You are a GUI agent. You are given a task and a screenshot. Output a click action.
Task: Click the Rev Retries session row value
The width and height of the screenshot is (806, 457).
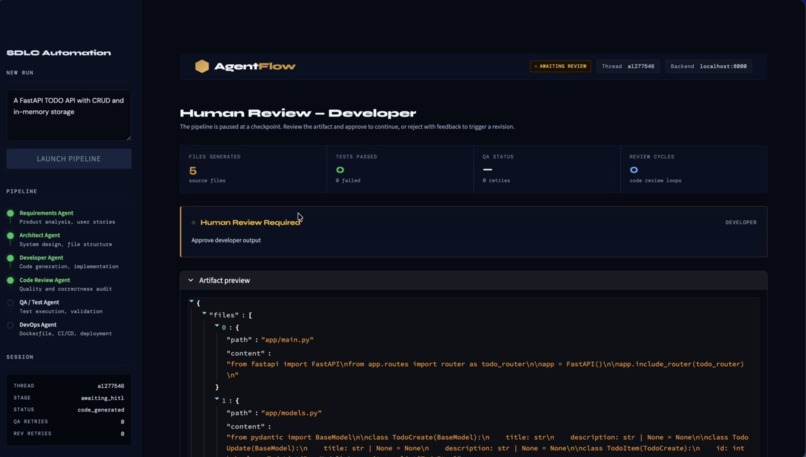click(x=122, y=434)
